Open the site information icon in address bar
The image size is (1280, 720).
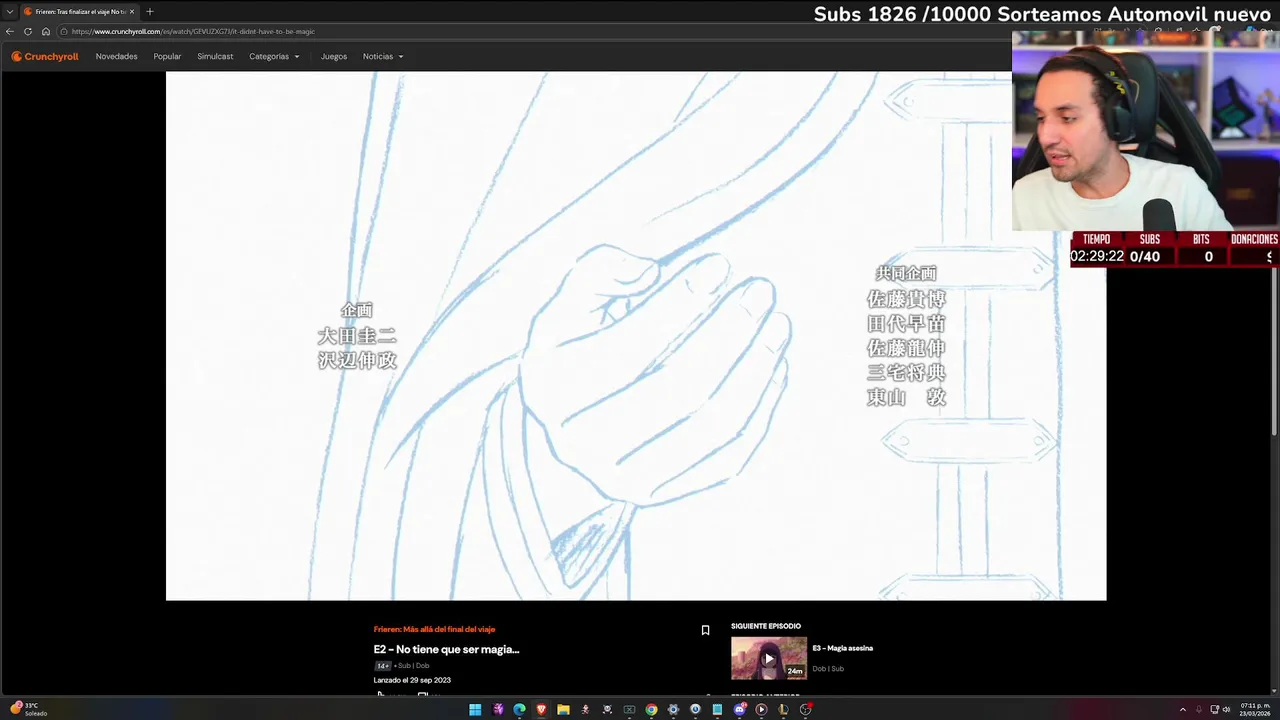coord(64,31)
